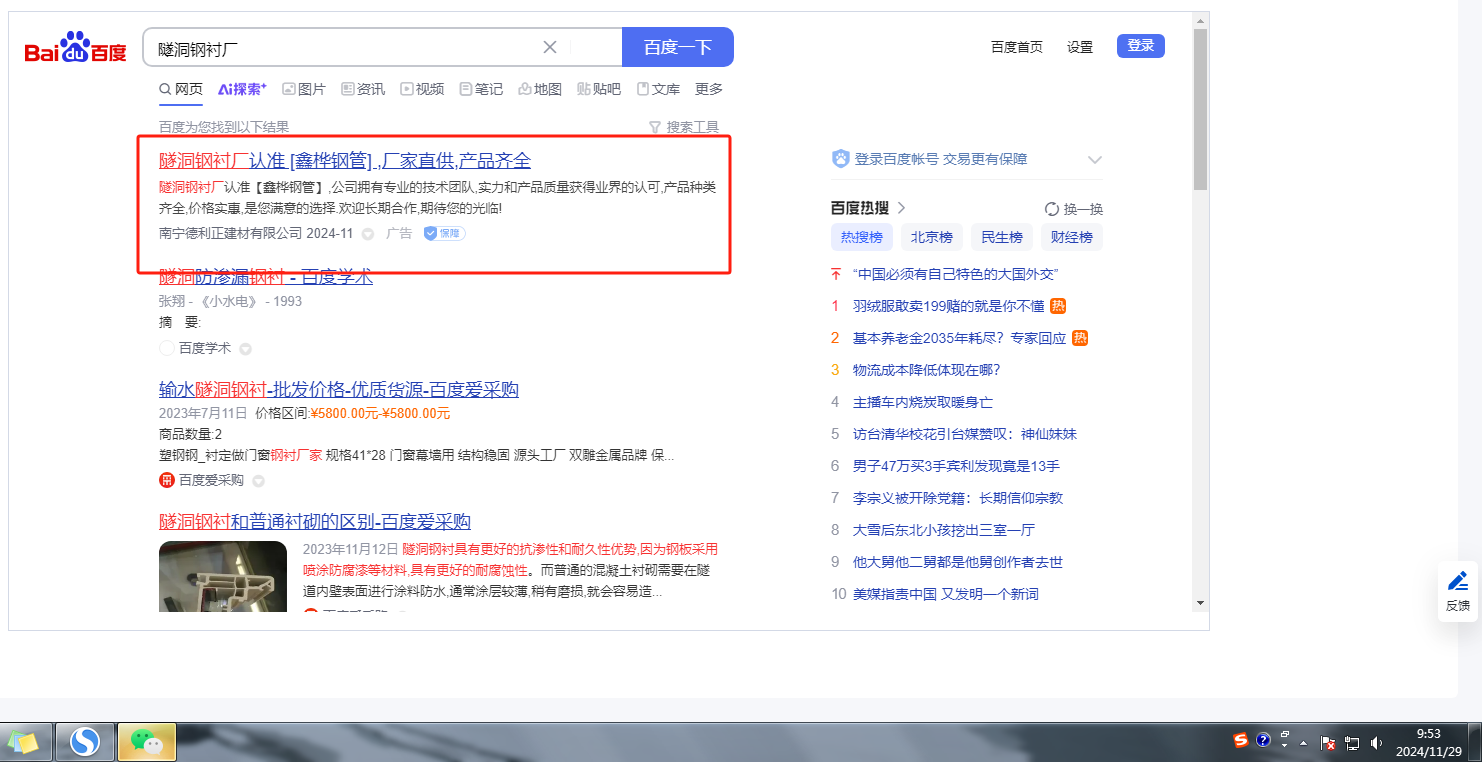Screen dimensions: 1482x762
Task: Click the filter icon of 搜索工具
Action: [x=655, y=127]
